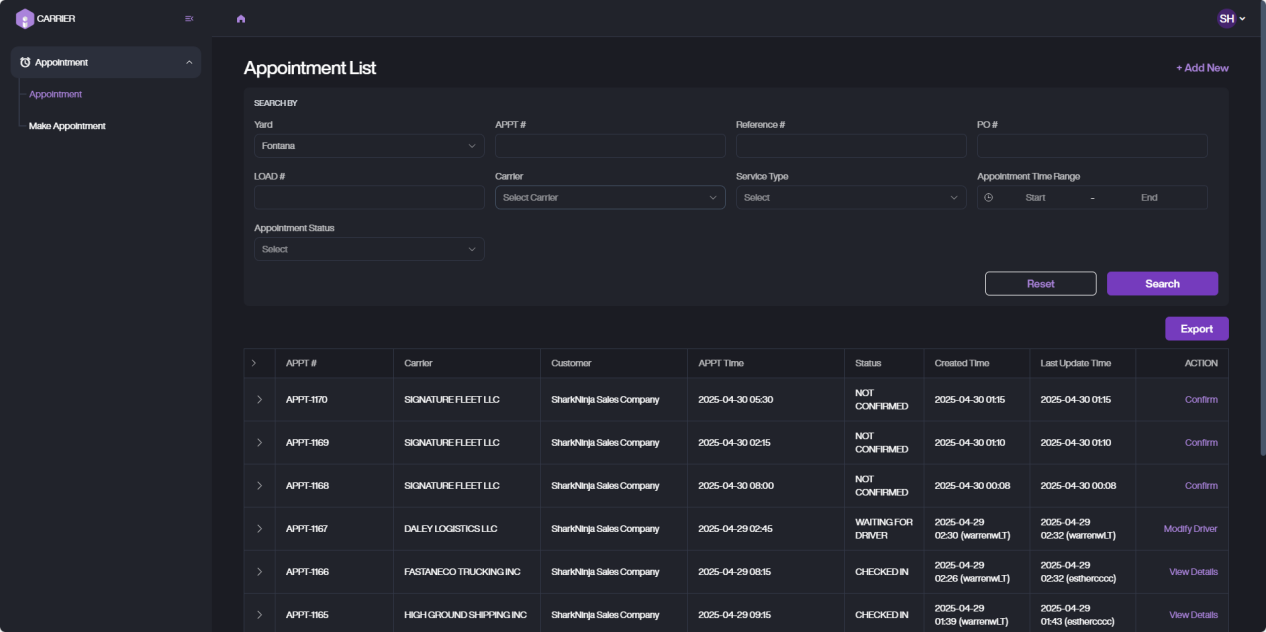Open the Select Carrier dropdown

[x=610, y=198]
